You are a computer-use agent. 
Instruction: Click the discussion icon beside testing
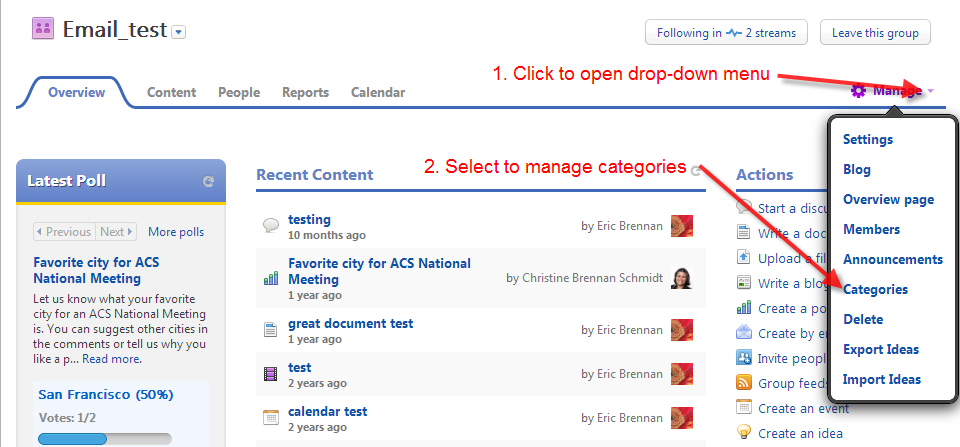pyautogui.click(x=270, y=225)
